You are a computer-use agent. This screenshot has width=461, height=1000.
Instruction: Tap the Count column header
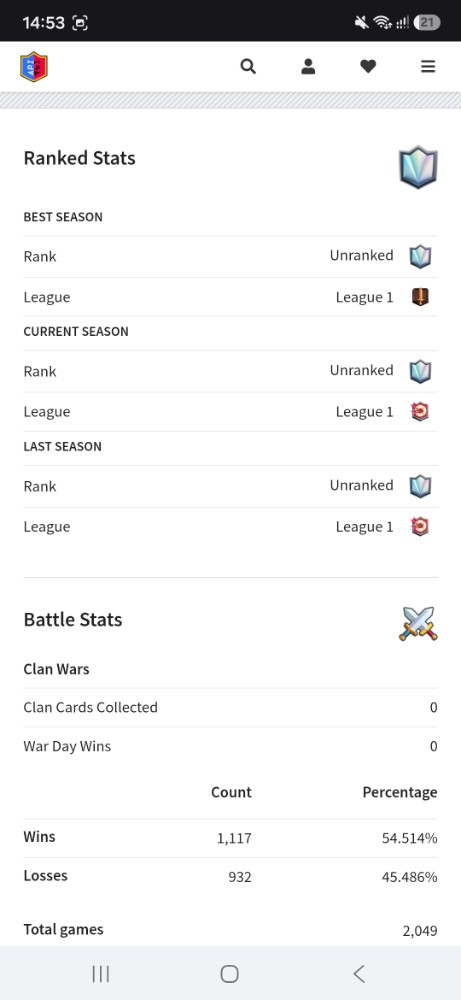tap(231, 792)
